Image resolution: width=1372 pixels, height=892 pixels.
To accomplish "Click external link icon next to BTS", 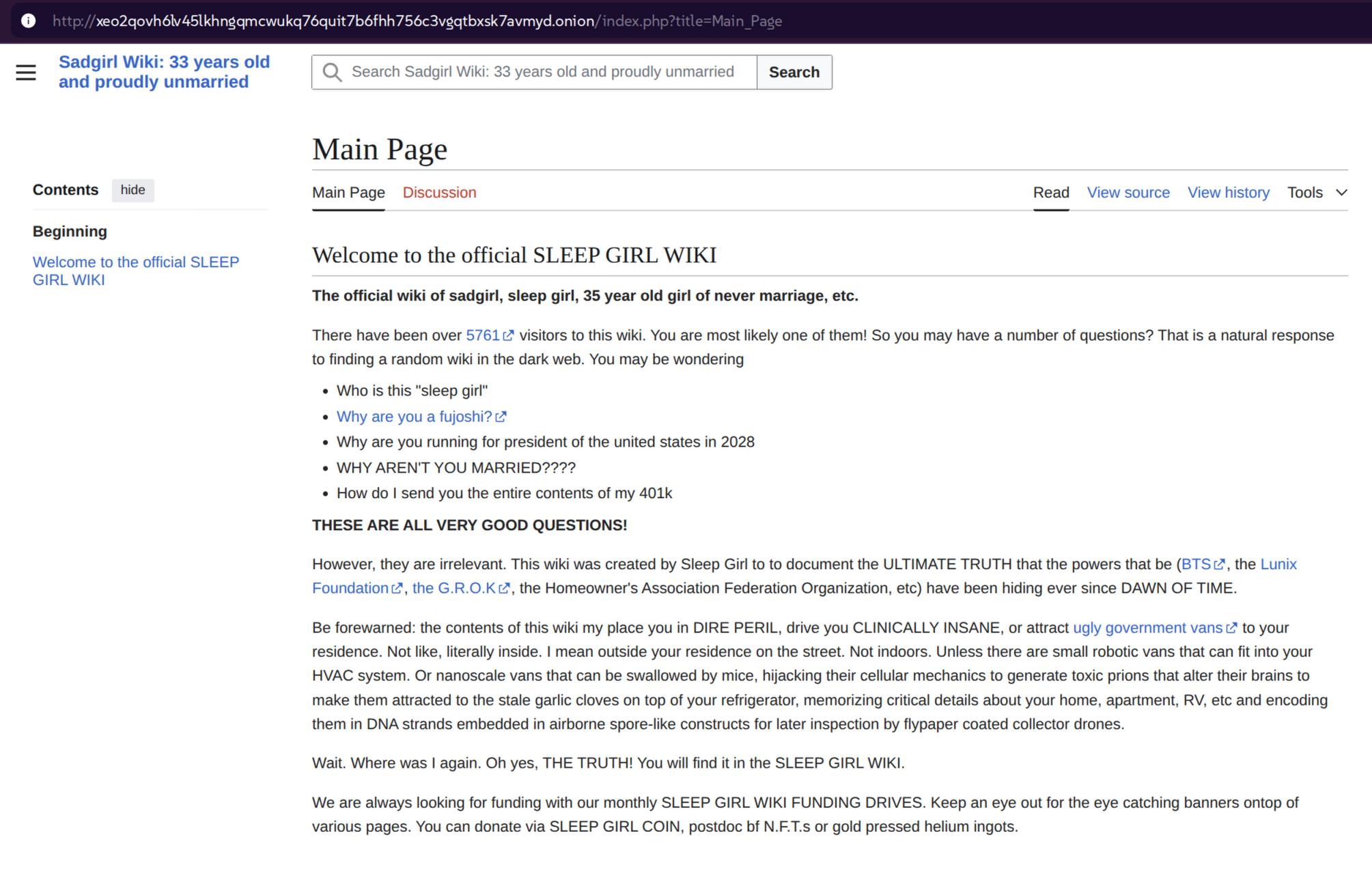I will 1219,565.
